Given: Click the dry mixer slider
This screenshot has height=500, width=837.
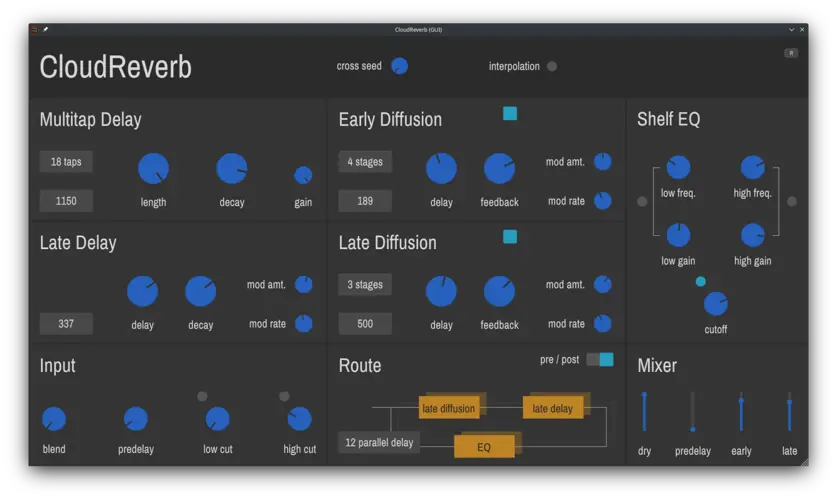Looking at the screenshot, I should [644, 410].
